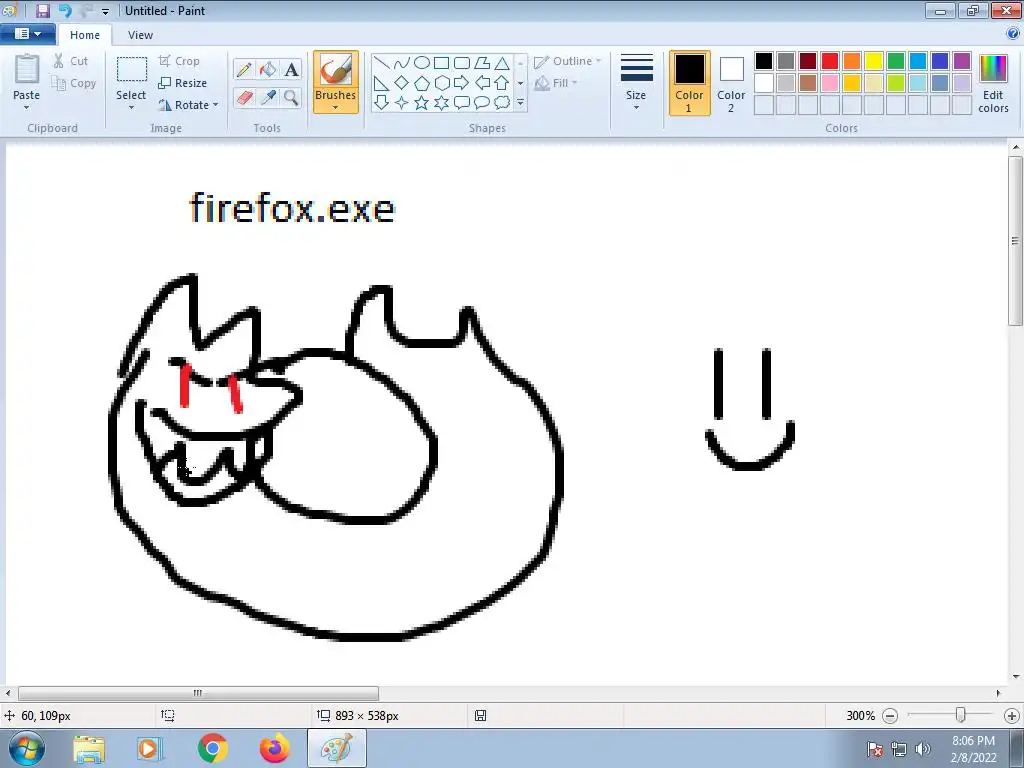
Task: Choose the Rounded rectangle shape
Action: point(462,63)
